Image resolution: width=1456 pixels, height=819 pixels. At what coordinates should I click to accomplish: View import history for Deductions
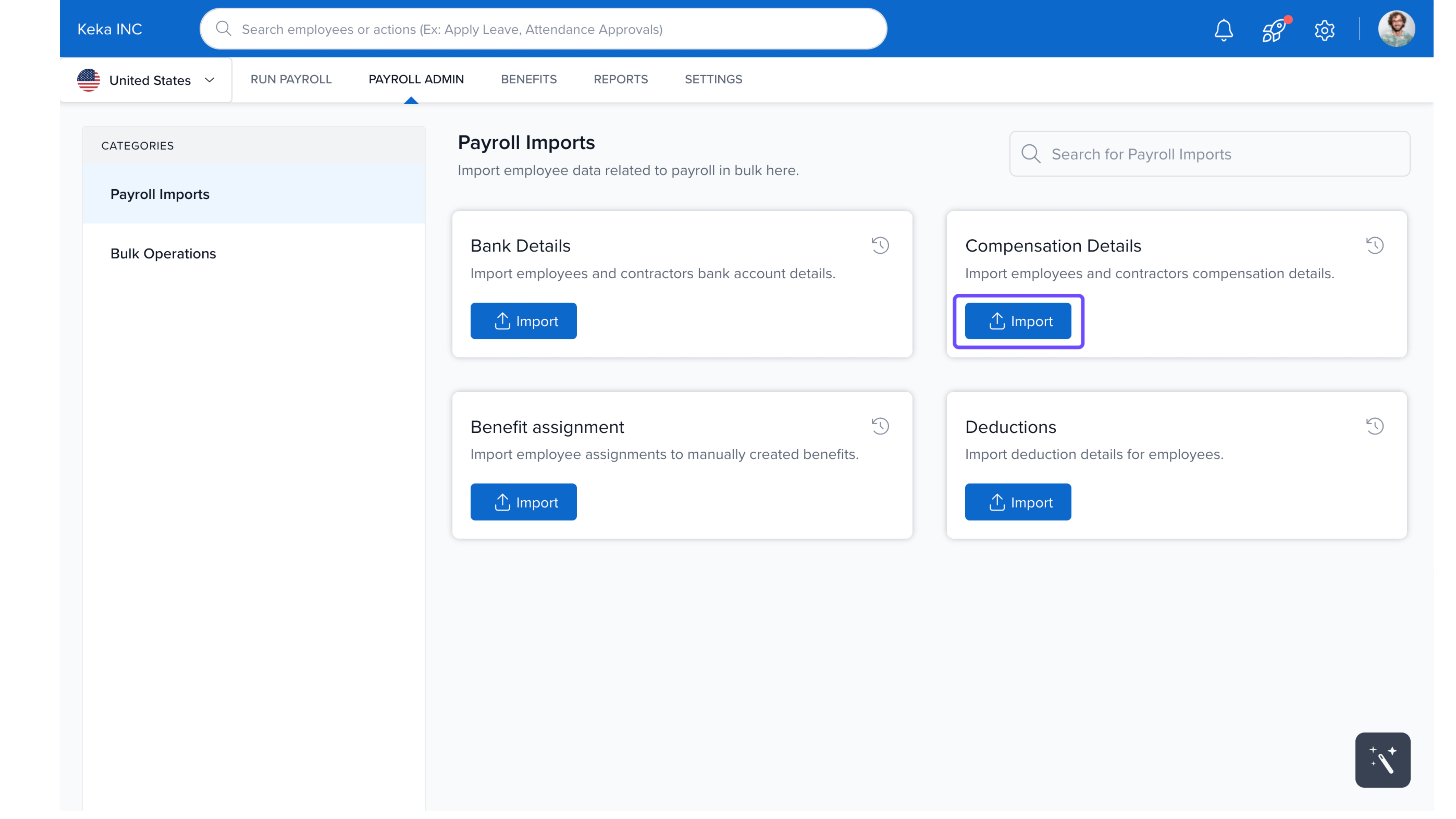point(1375,426)
